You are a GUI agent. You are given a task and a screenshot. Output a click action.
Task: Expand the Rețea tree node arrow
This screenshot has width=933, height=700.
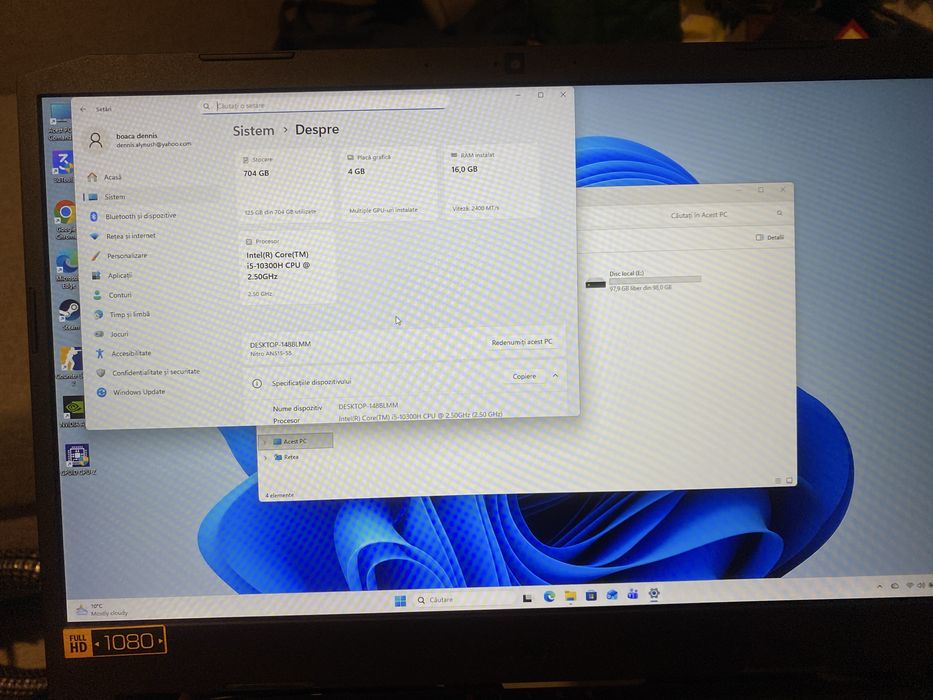[x=265, y=458]
